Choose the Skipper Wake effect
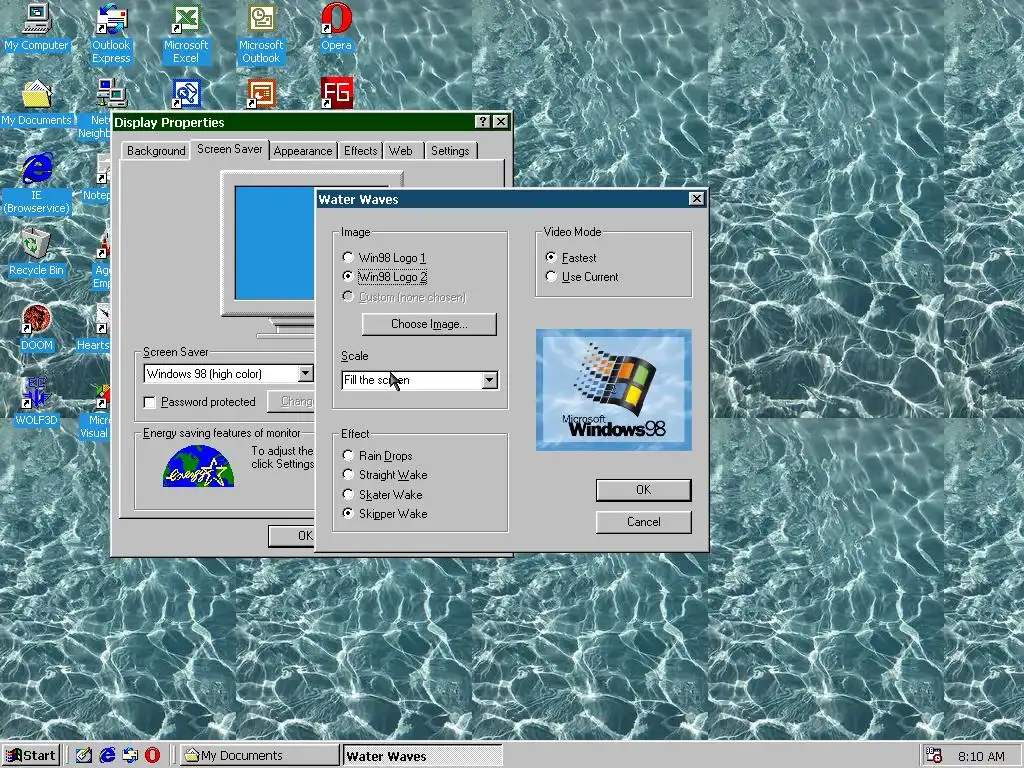1024x768 pixels. tap(348, 513)
